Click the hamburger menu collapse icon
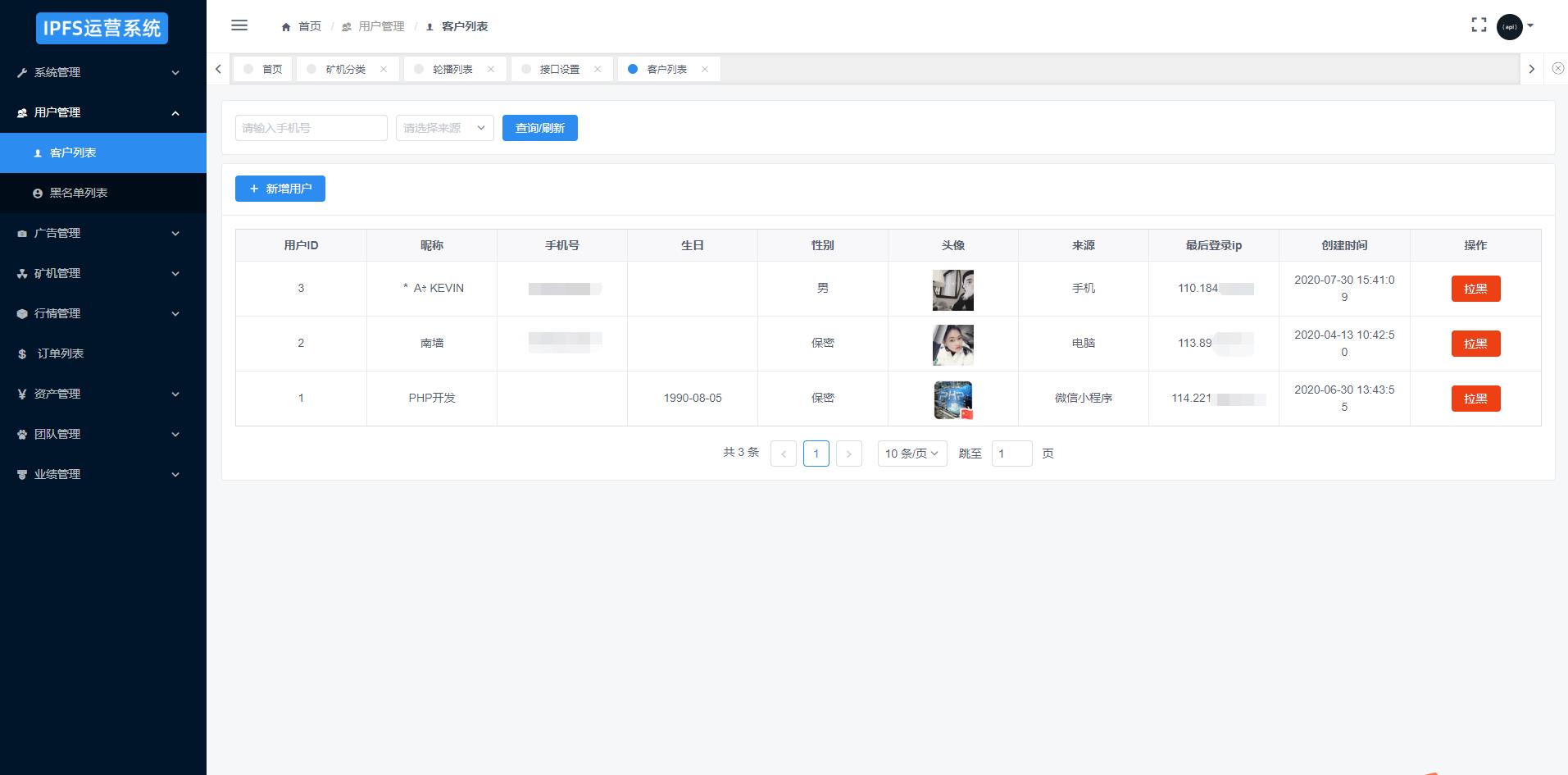This screenshot has height=775, width=1568. [x=239, y=25]
